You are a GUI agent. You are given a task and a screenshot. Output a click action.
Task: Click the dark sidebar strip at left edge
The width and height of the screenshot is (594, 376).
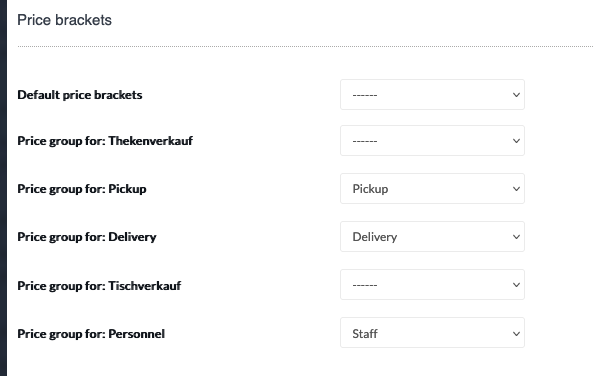pyautogui.click(x=3, y=188)
